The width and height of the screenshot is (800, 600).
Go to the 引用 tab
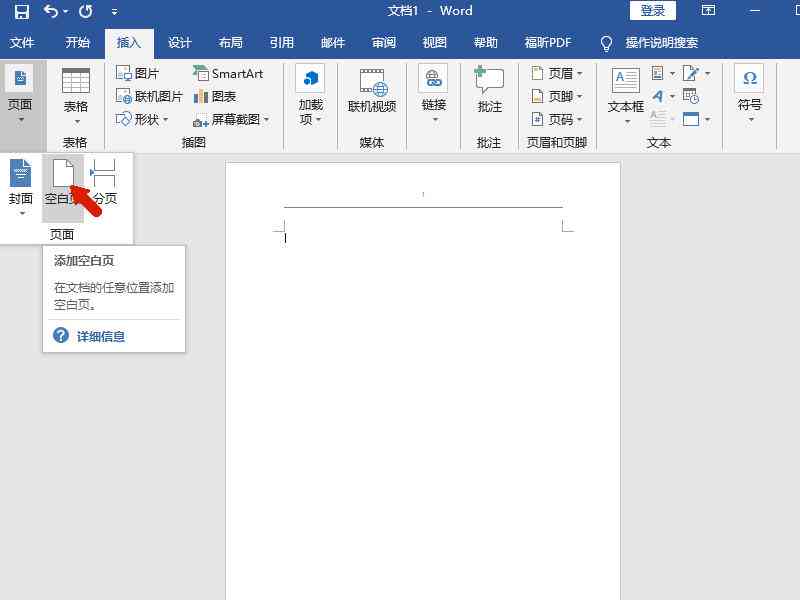coord(282,42)
